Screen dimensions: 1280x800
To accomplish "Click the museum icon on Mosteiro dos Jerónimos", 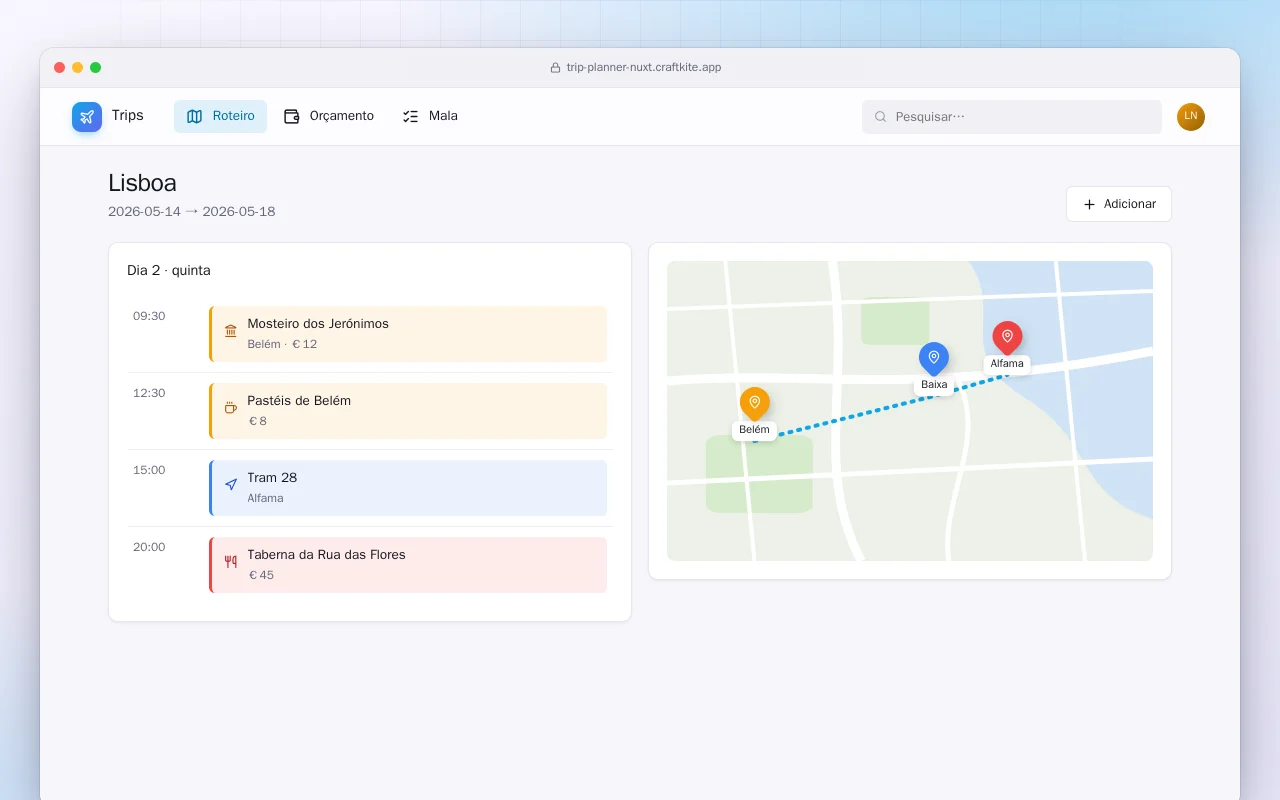I will click(x=231, y=331).
